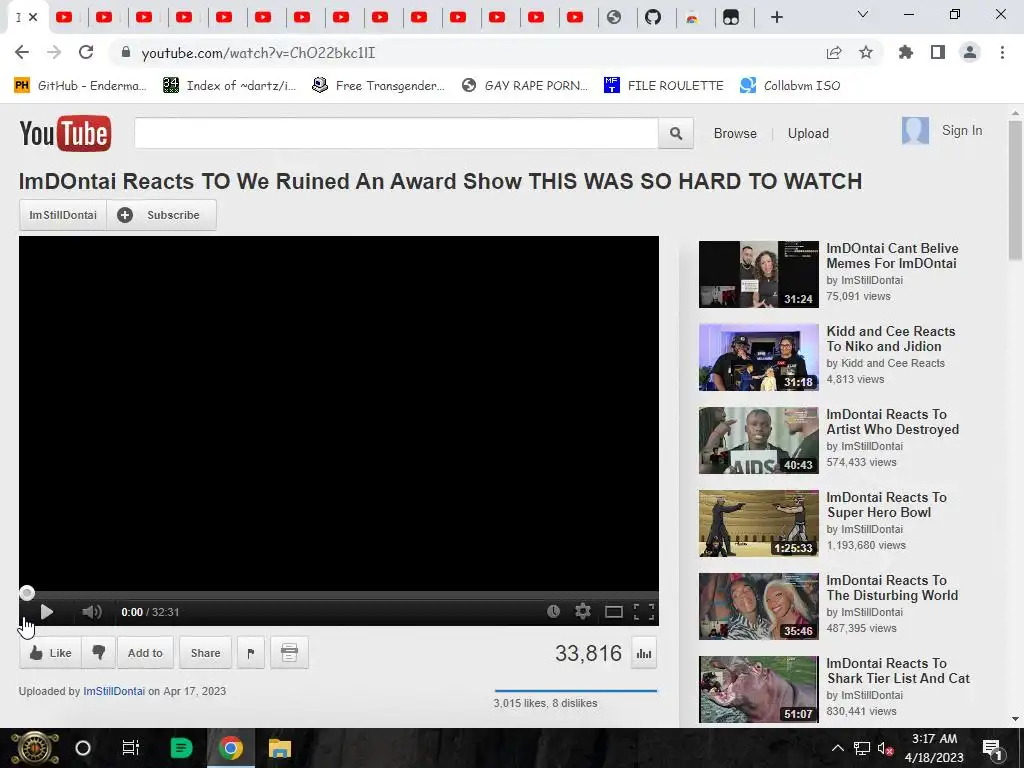Open the notification center icon

tap(991, 748)
